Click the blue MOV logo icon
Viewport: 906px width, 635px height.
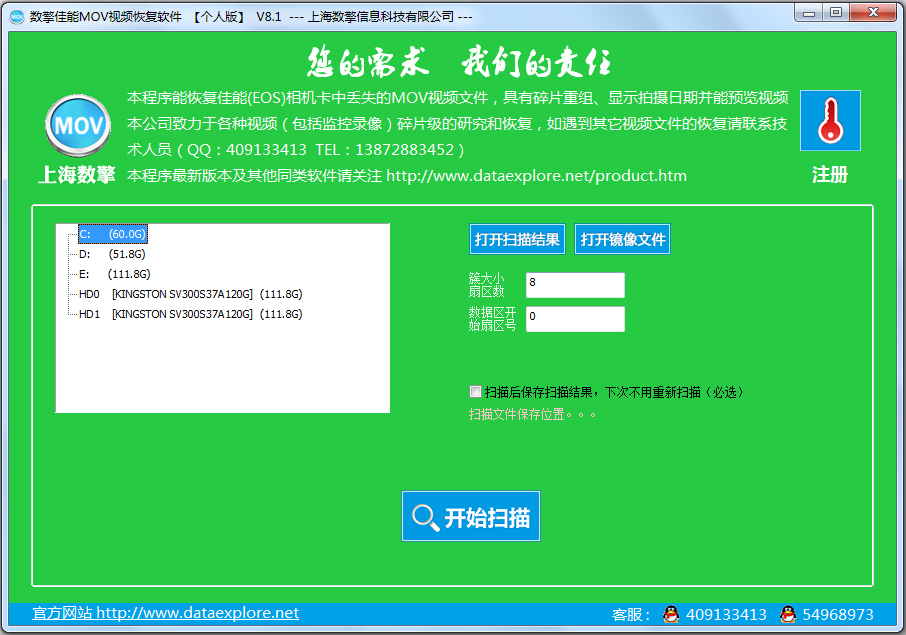[77, 125]
